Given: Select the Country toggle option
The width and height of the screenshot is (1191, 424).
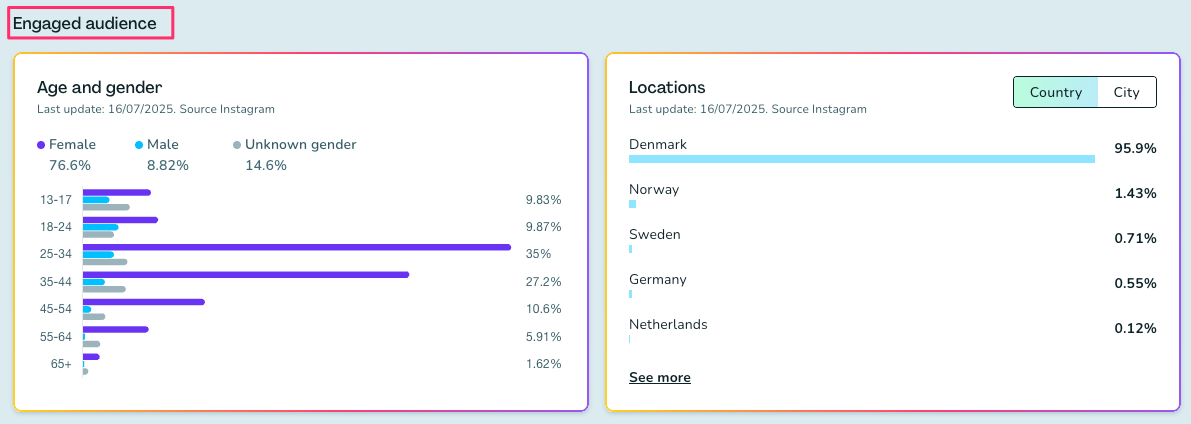Looking at the screenshot, I should click(x=1055, y=92).
